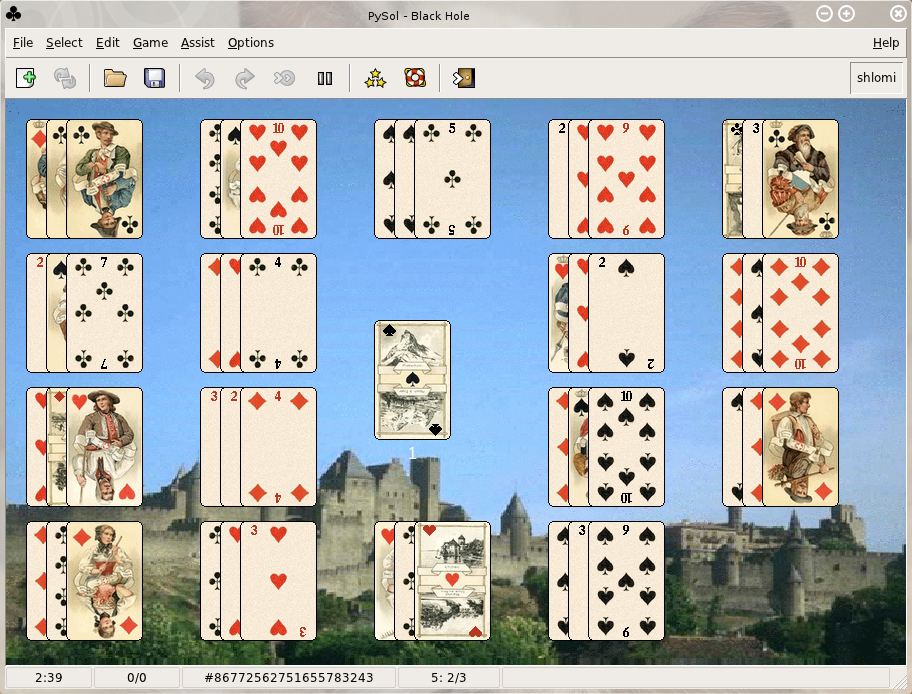The image size is (912, 694).
Task: Open the Edit menu
Action: (x=108, y=42)
